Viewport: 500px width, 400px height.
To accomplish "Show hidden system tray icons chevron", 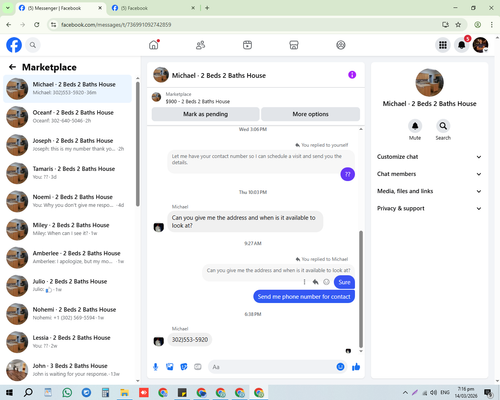I will (405, 393).
